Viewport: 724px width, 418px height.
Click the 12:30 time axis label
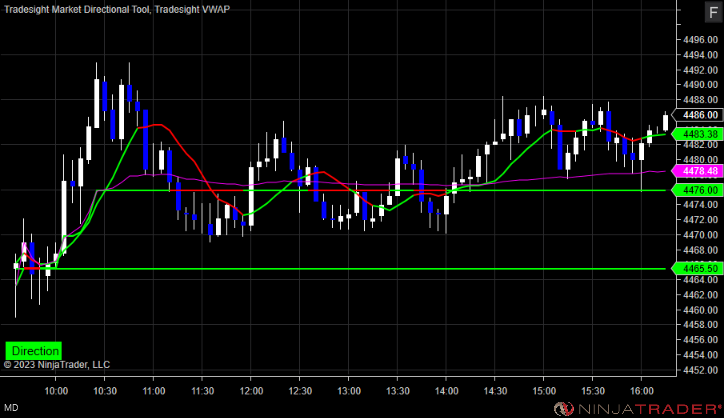300,391
